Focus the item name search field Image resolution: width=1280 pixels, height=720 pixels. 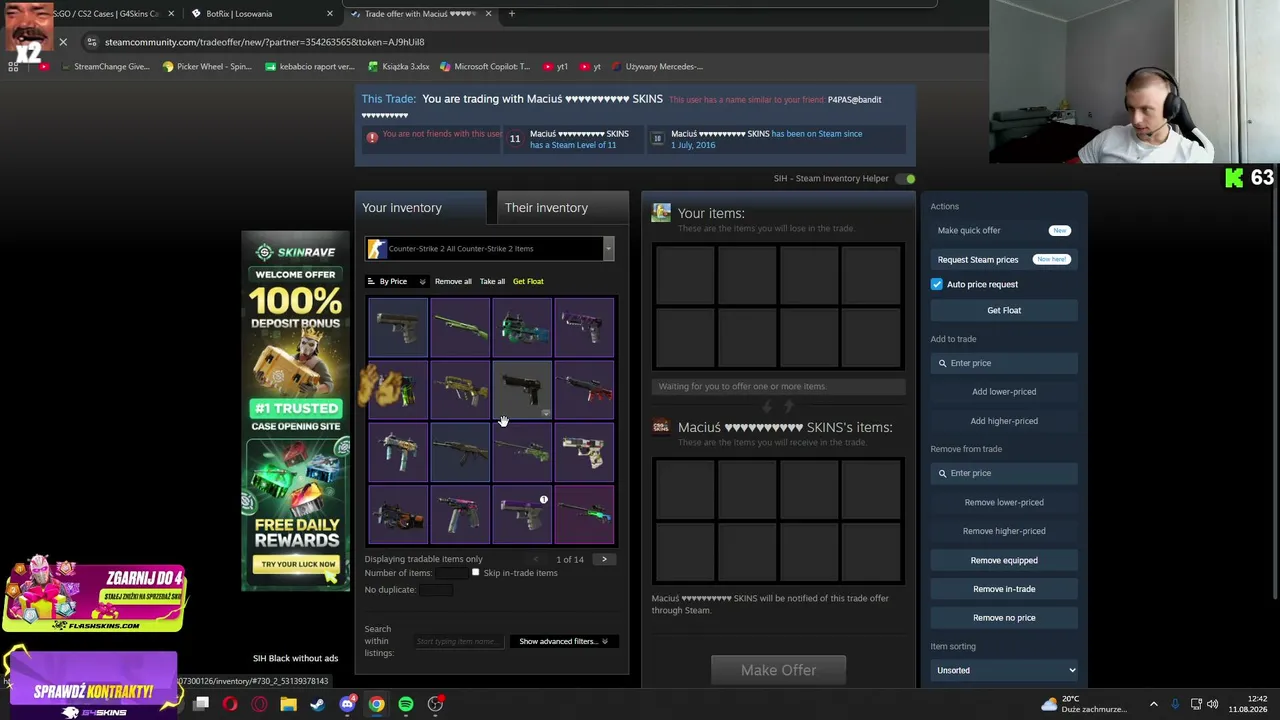coord(458,641)
